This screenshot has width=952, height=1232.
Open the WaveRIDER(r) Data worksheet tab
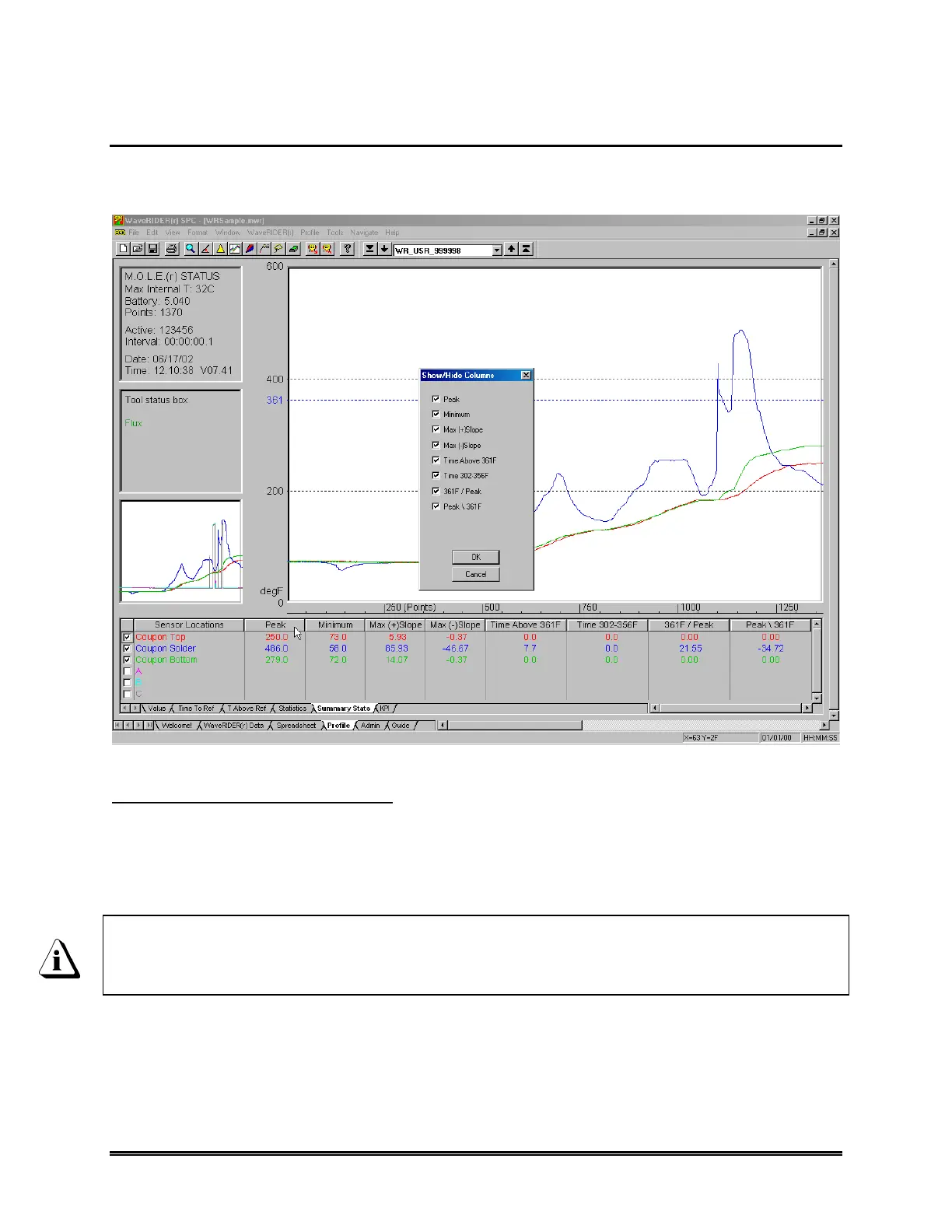233,726
